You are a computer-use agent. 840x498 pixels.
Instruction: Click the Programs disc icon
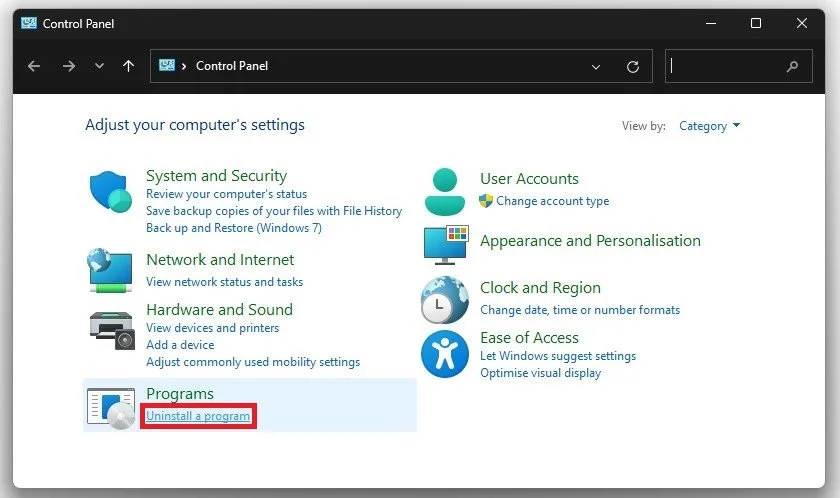[111, 409]
